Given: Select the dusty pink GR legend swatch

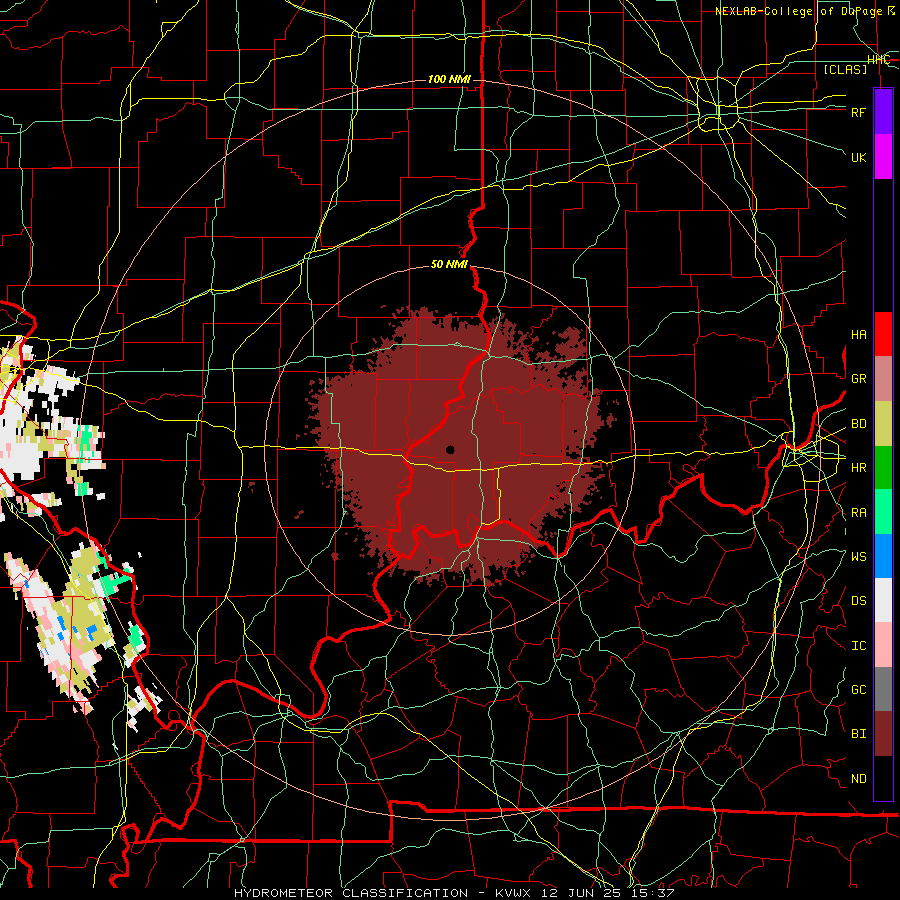Looking at the screenshot, I should click(883, 379).
